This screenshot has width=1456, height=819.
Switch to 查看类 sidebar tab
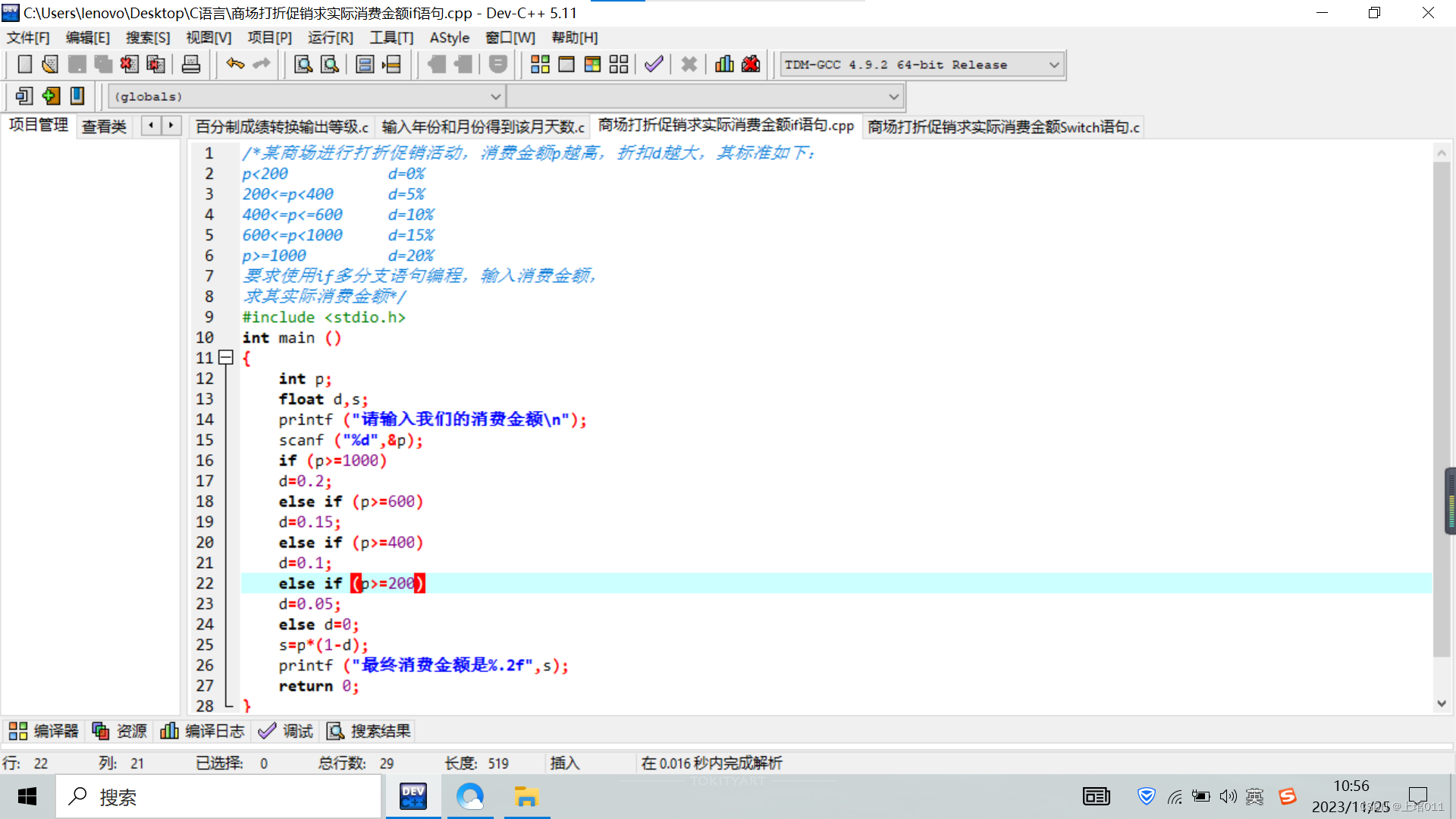pos(104,127)
